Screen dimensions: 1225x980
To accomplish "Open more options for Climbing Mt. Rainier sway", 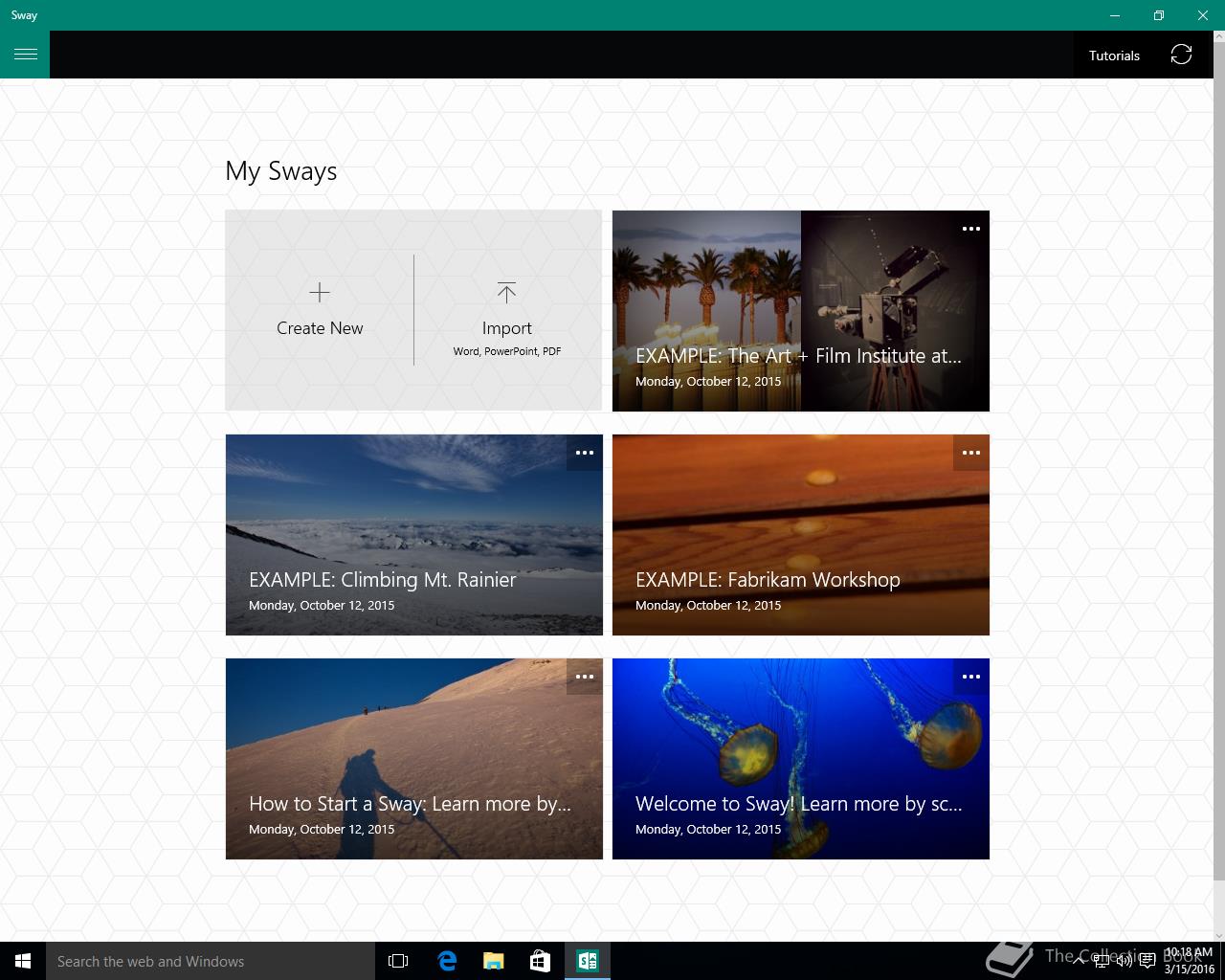I will click(x=585, y=453).
